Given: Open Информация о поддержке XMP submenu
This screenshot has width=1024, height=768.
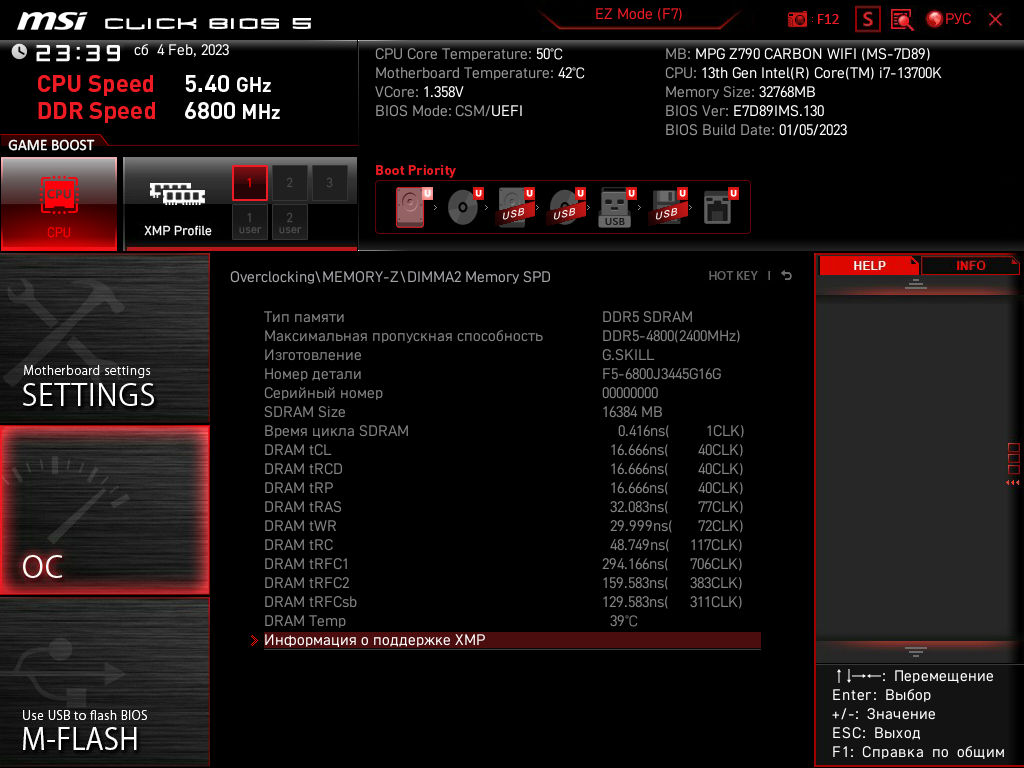Looking at the screenshot, I should (x=512, y=640).
